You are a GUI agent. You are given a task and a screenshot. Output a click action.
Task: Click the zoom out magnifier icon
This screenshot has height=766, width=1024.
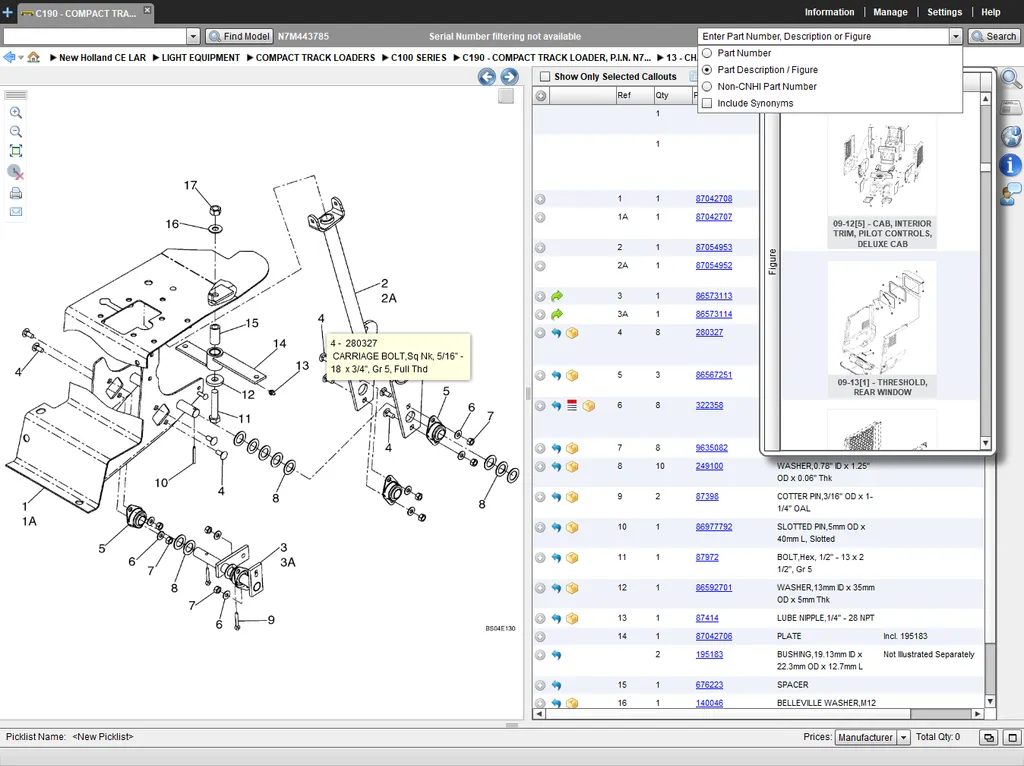click(16, 131)
